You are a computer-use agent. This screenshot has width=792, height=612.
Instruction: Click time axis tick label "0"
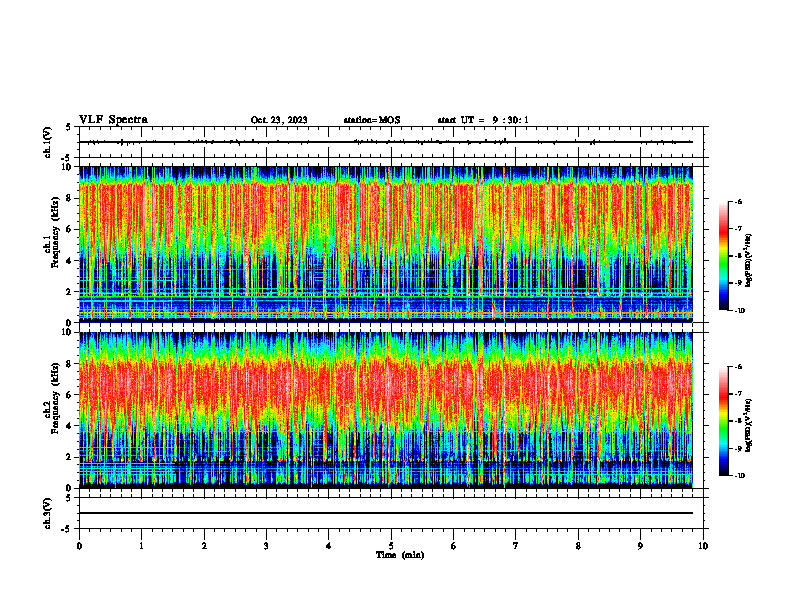pyautogui.click(x=79, y=546)
